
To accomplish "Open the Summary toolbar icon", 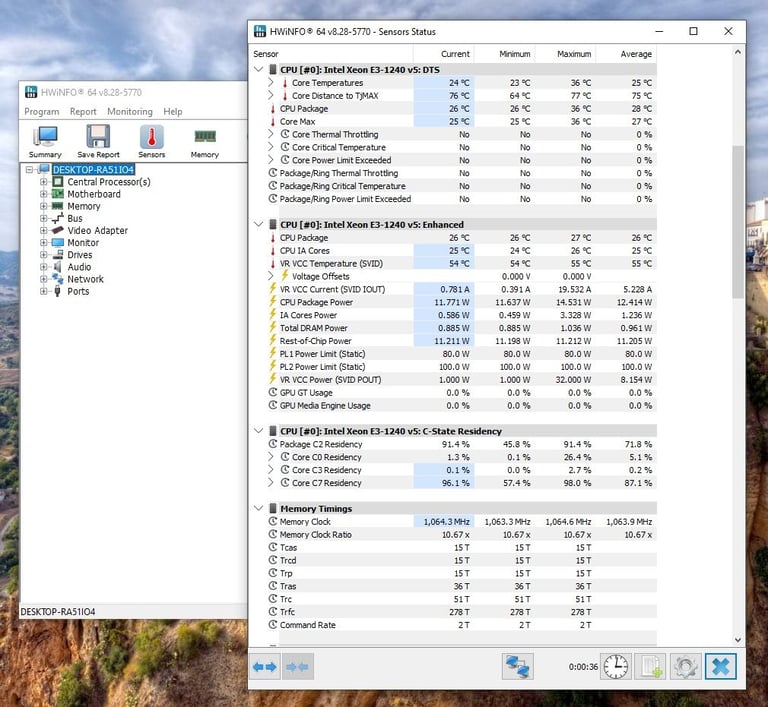I will (45, 142).
